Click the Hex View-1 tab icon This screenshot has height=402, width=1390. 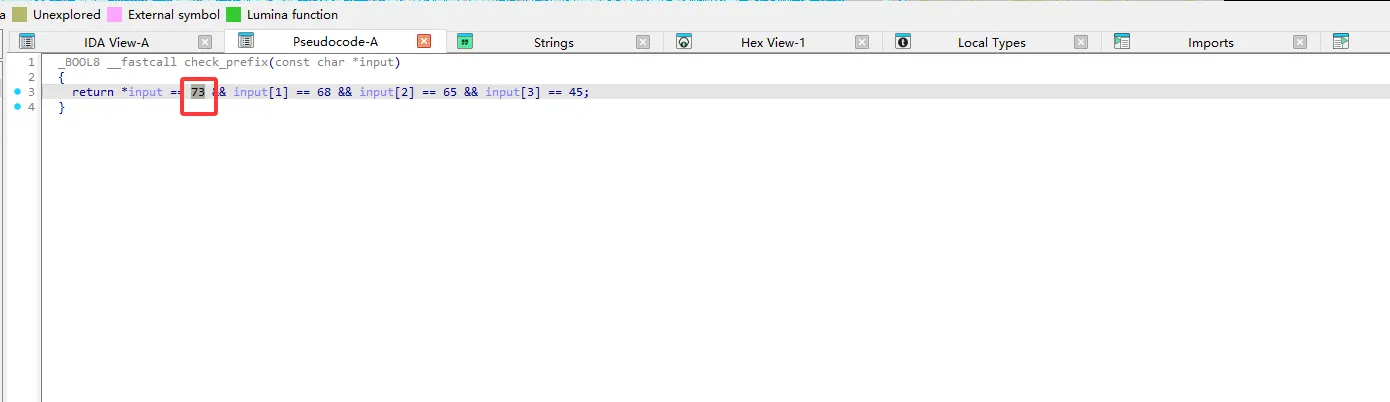(684, 42)
